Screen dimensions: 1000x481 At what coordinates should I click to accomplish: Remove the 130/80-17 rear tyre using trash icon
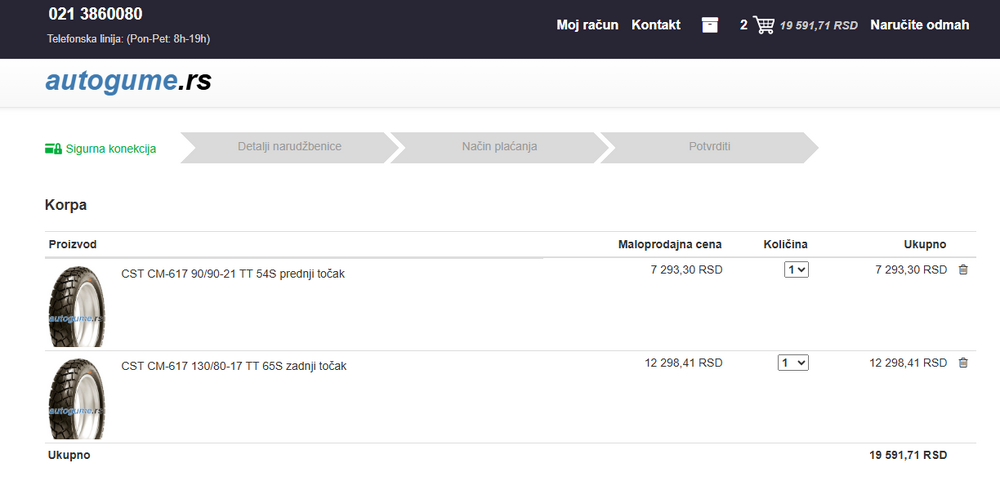963,363
